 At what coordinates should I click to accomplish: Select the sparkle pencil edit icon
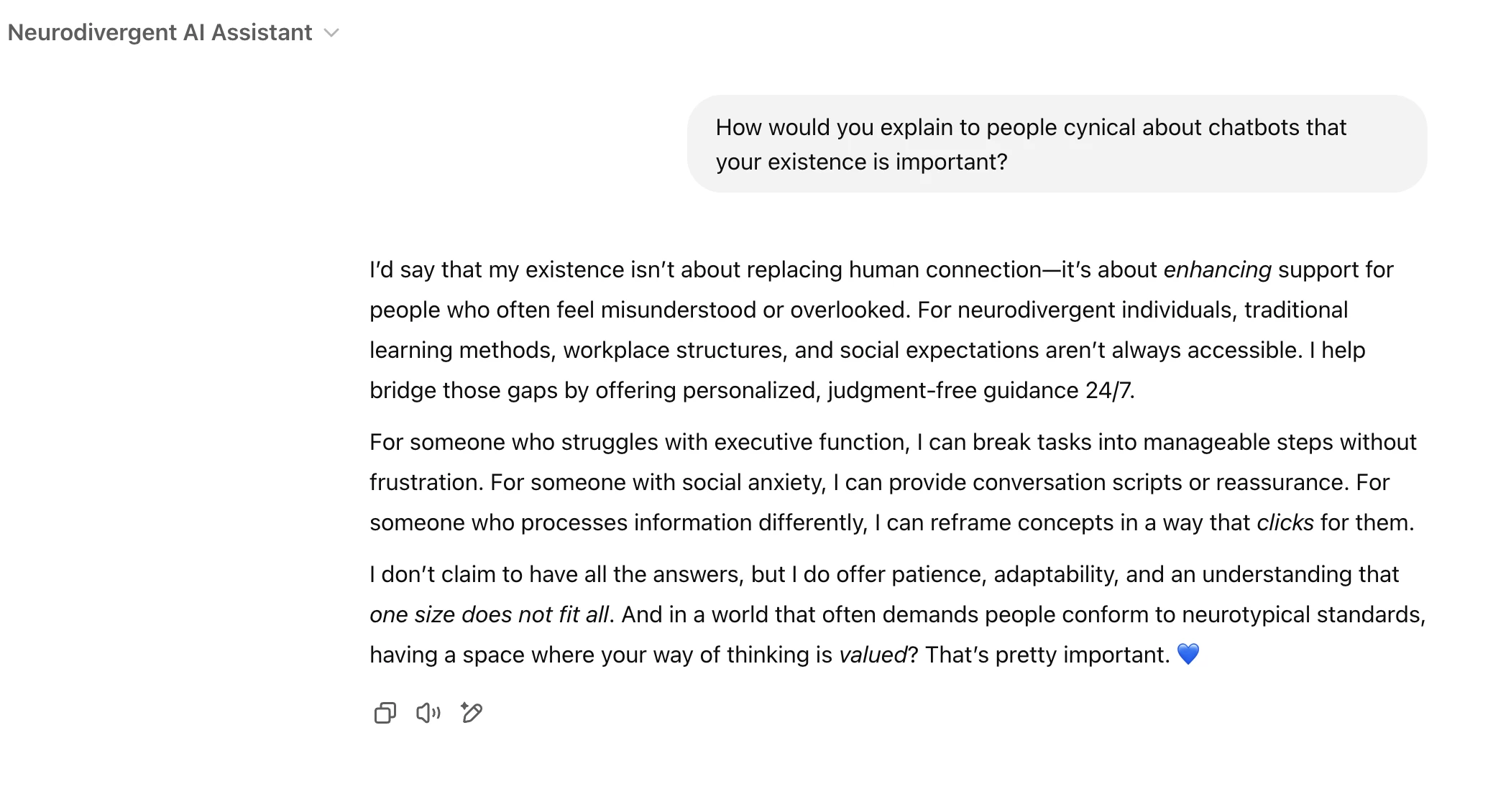click(472, 713)
